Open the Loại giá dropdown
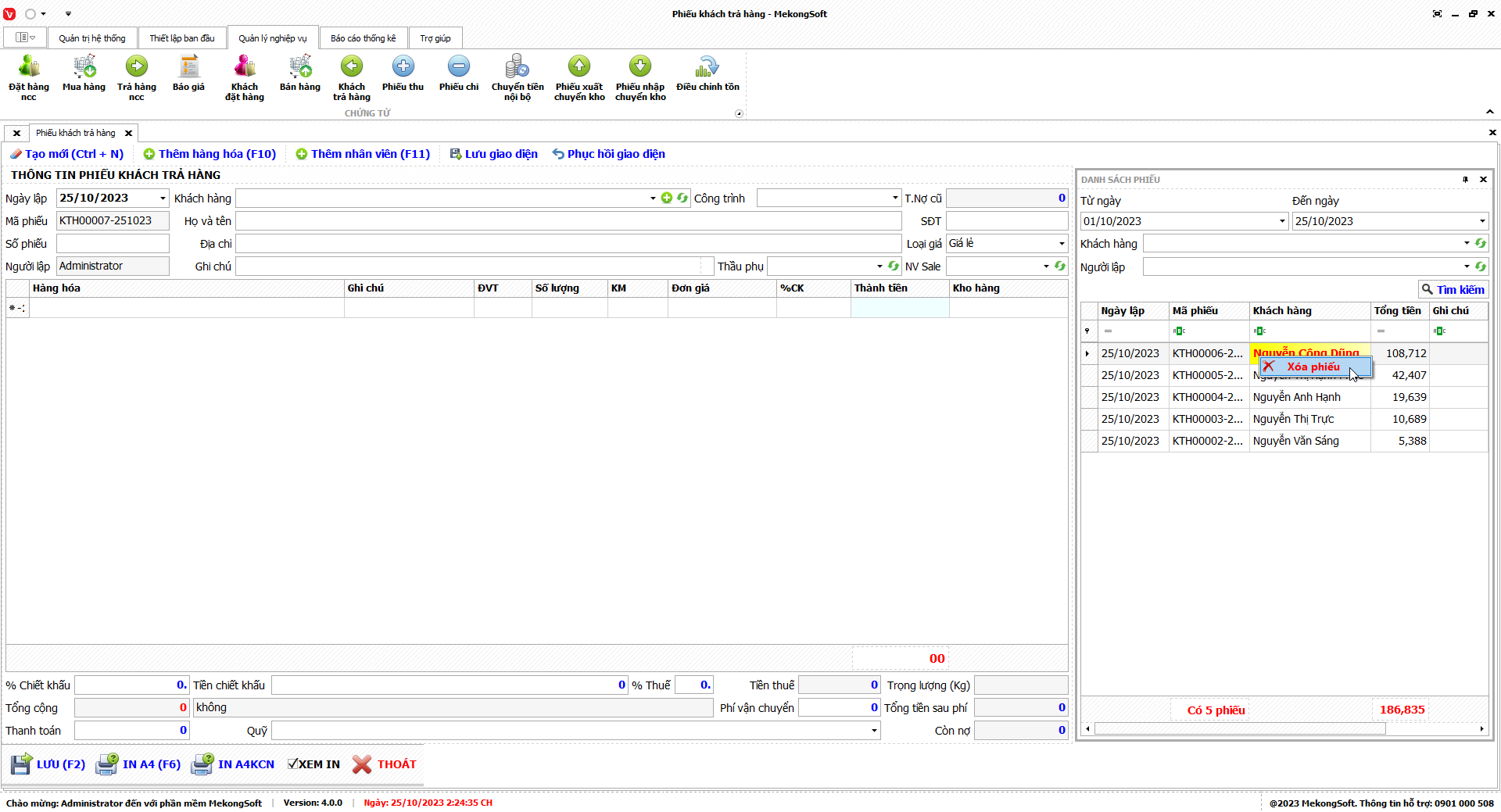This screenshot has width=1501, height=812. [x=1061, y=244]
